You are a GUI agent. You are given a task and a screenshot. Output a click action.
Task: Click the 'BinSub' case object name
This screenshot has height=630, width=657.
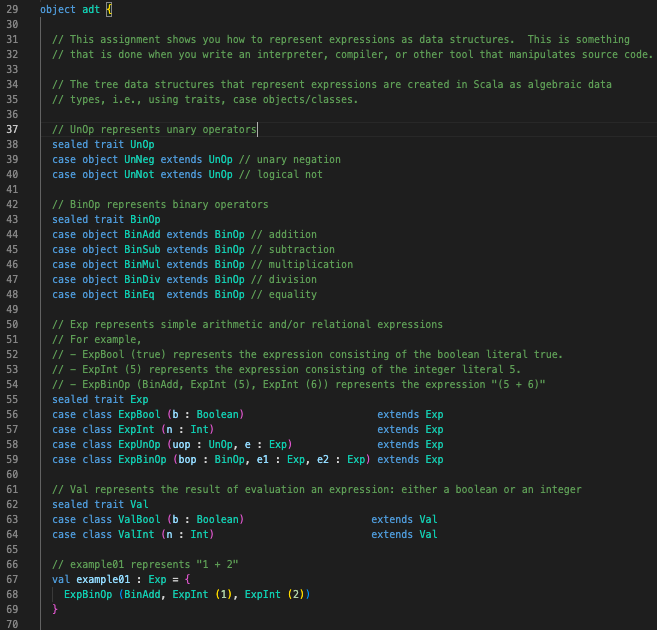point(142,250)
